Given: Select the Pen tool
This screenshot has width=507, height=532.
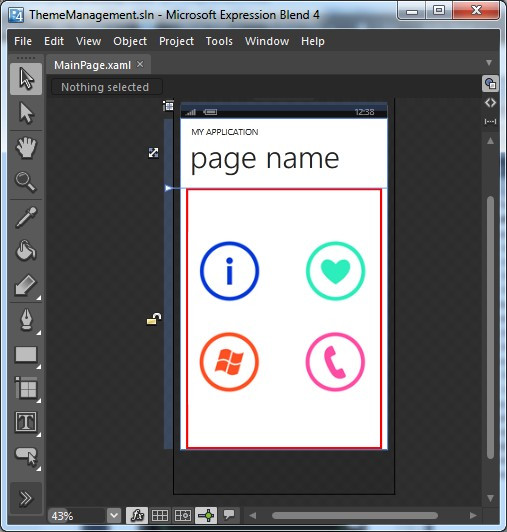Looking at the screenshot, I should click(x=26, y=320).
